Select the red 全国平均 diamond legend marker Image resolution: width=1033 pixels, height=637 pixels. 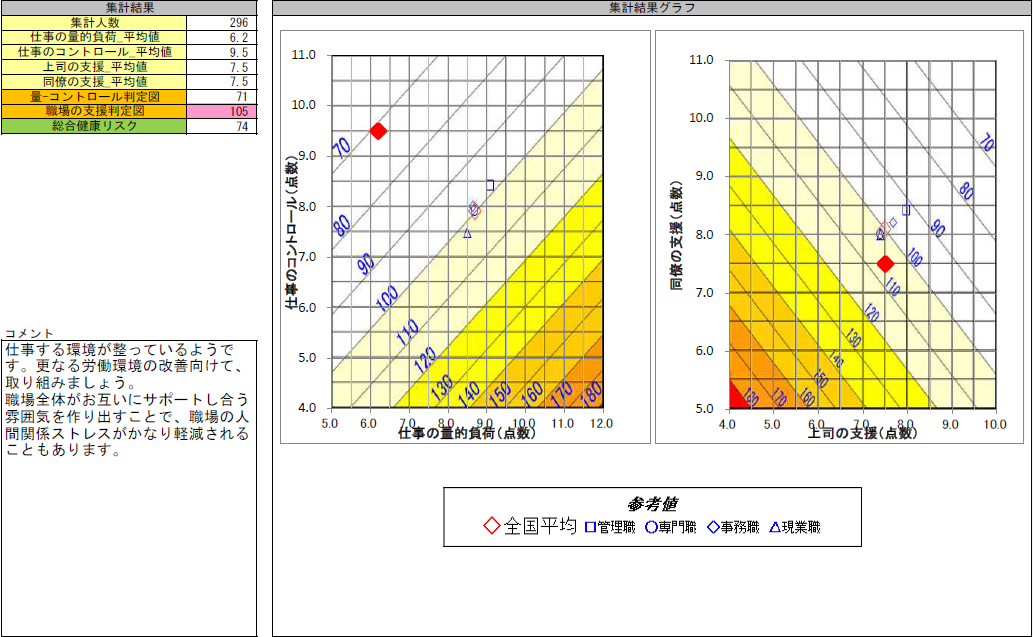pyautogui.click(x=492, y=525)
